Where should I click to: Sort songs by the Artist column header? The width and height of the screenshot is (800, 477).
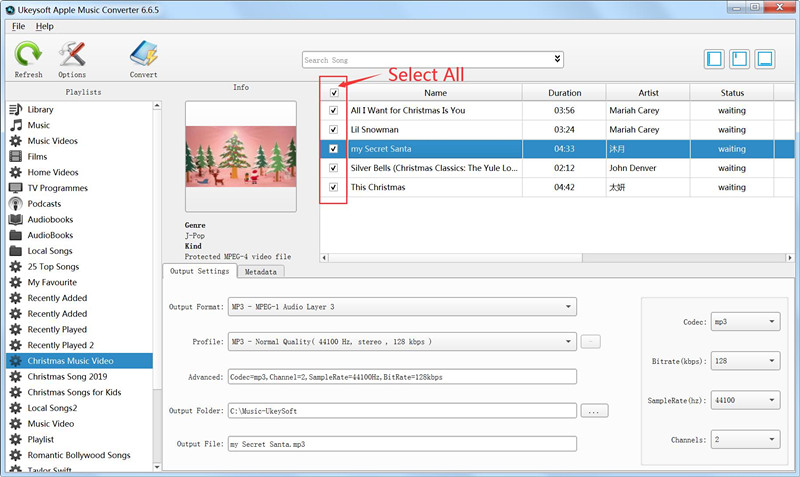pyautogui.click(x=648, y=93)
